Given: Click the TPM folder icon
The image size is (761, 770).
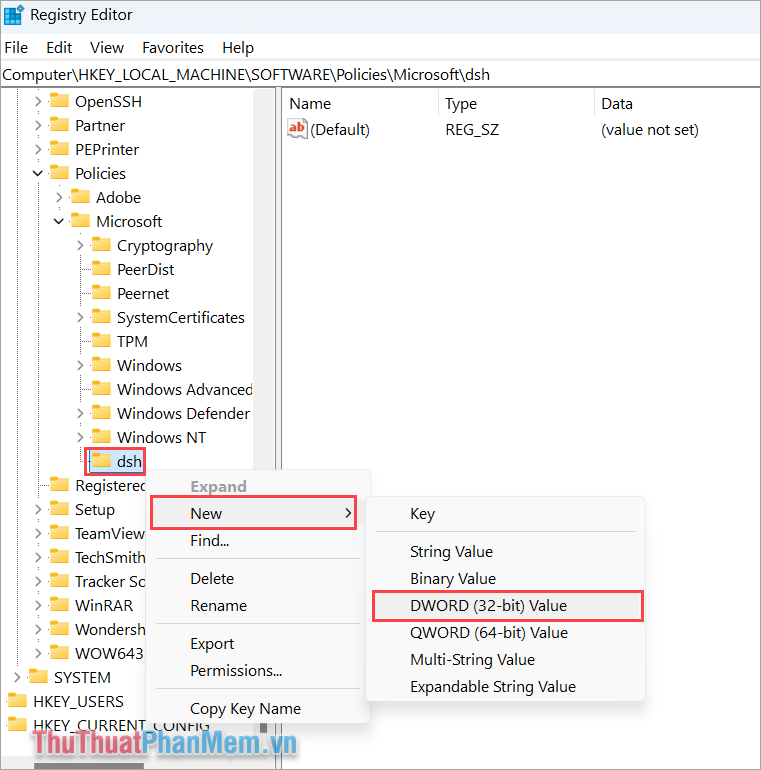Looking at the screenshot, I should 101,341.
